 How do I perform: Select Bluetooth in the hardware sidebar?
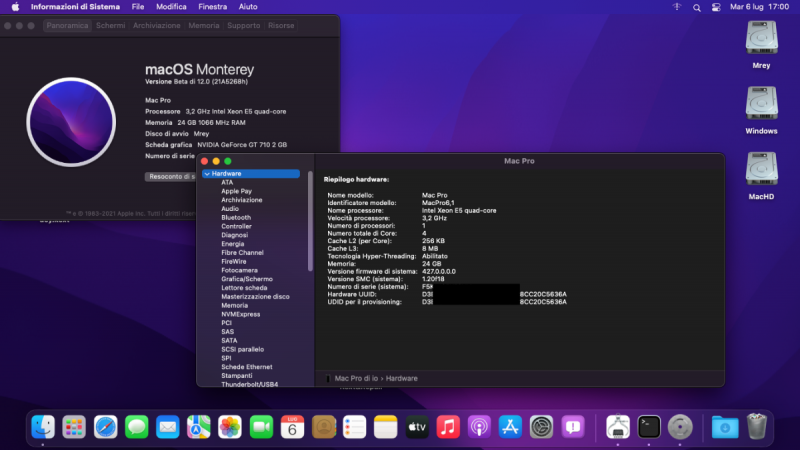tap(236, 217)
